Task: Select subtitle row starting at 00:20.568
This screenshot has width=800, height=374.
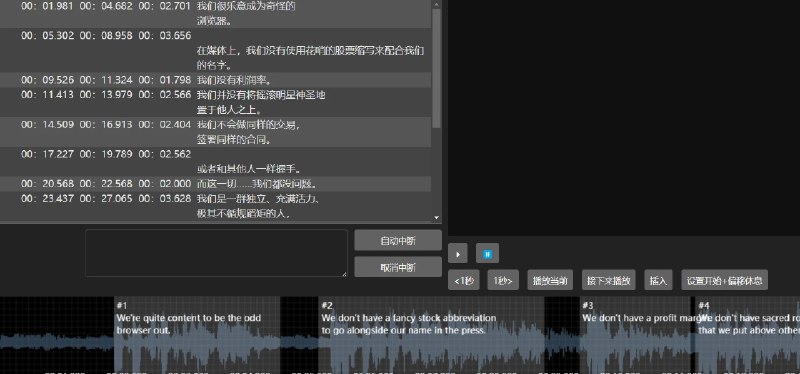Action: coord(215,184)
